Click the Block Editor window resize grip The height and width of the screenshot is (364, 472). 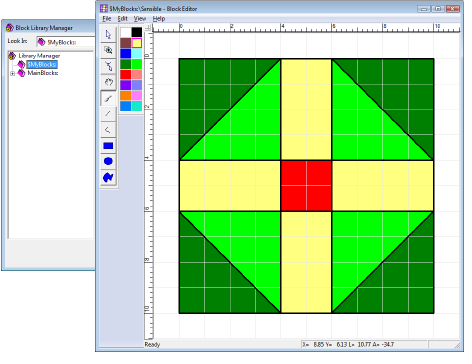pyautogui.click(x=457, y=345)
